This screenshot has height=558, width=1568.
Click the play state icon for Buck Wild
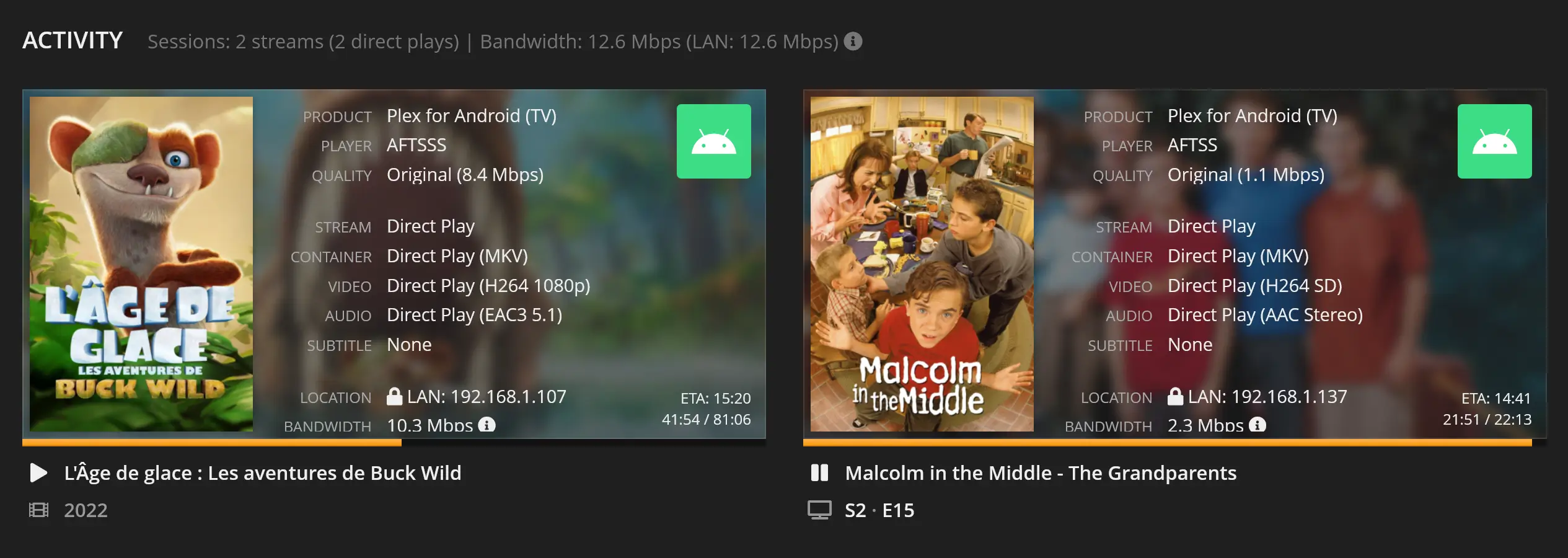click(38, 473)
